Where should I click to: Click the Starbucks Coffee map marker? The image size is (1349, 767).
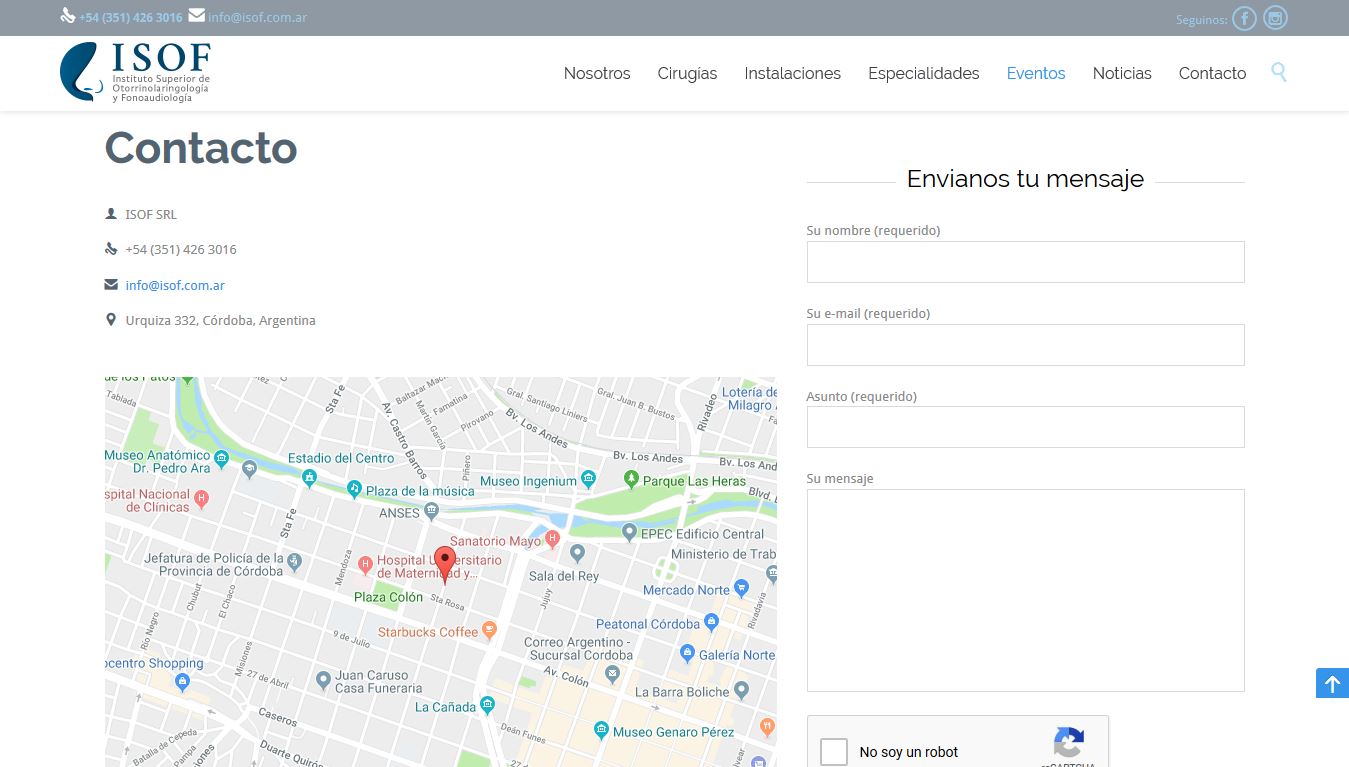pyautogui.click(x=489, y=630)
